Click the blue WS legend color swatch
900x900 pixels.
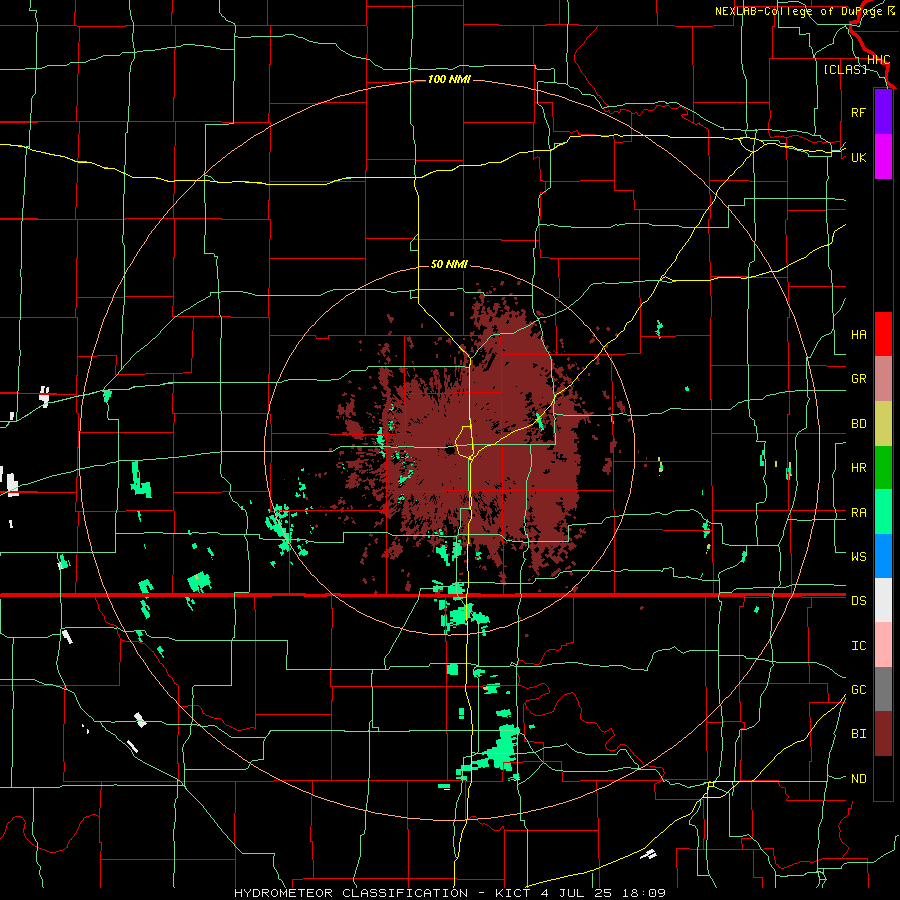pyautogui.click(x=883, y=556)
